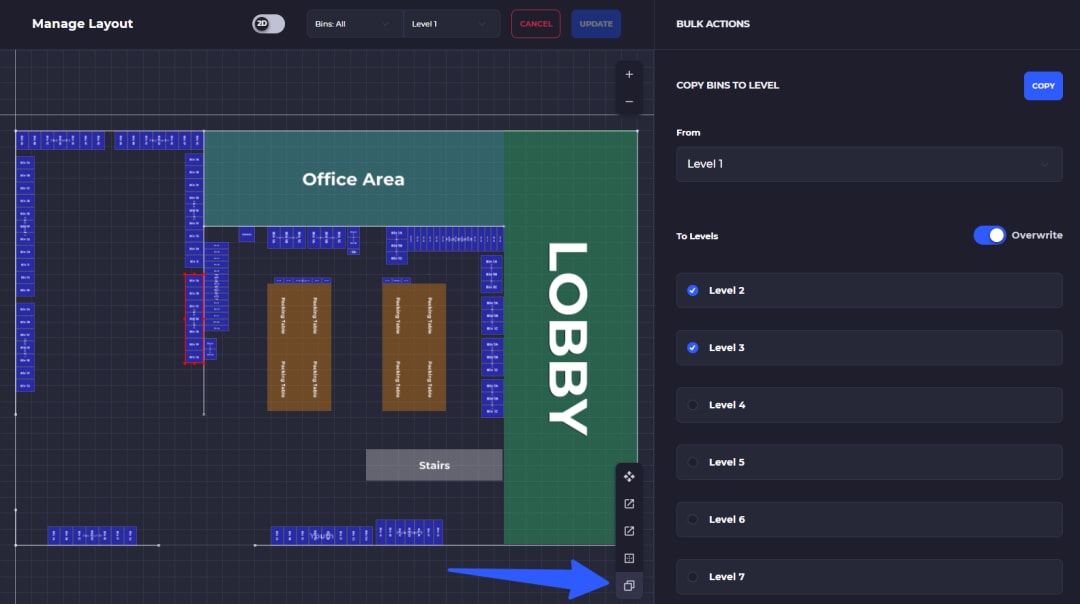Viewport: 1080px width, 604px height.
Task: Uncheck the Level 3 checkbox
Action: point(692,348)
